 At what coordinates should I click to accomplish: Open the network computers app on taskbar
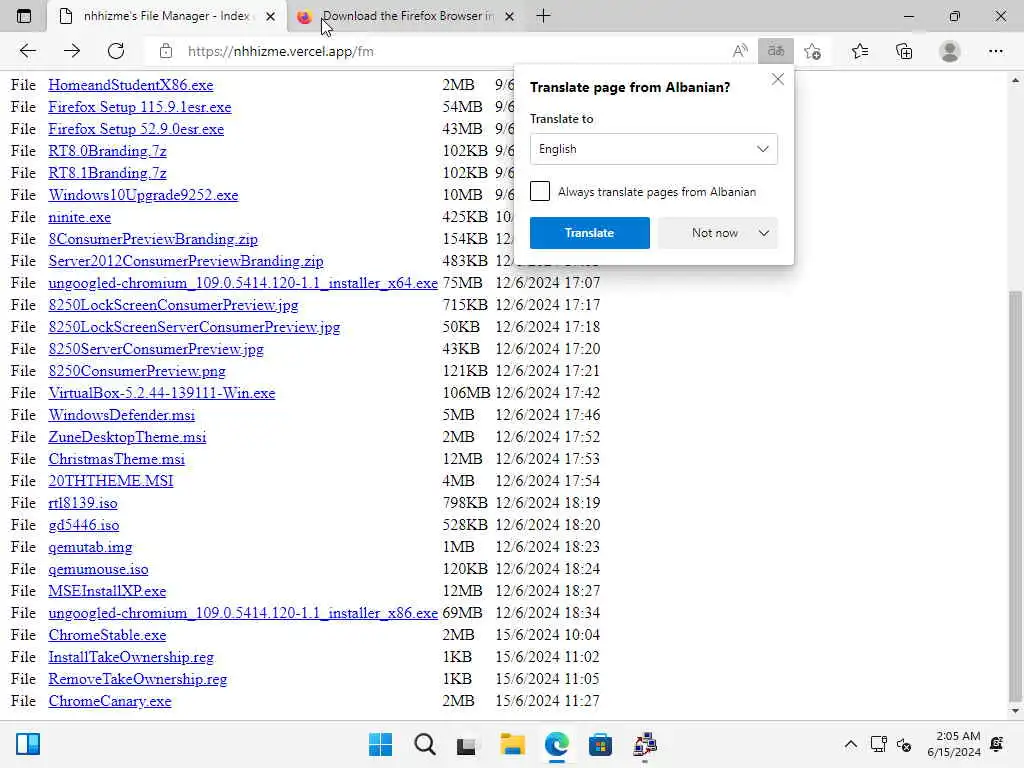tap(645, 744)
